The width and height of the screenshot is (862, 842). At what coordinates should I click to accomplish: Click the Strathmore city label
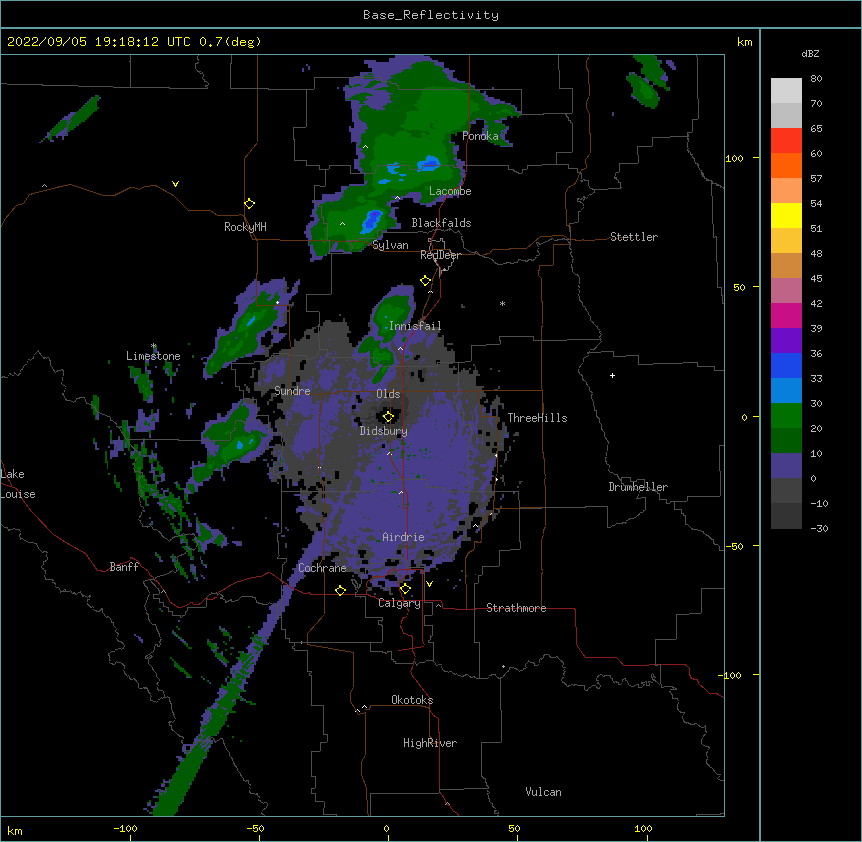pos(516,608)
